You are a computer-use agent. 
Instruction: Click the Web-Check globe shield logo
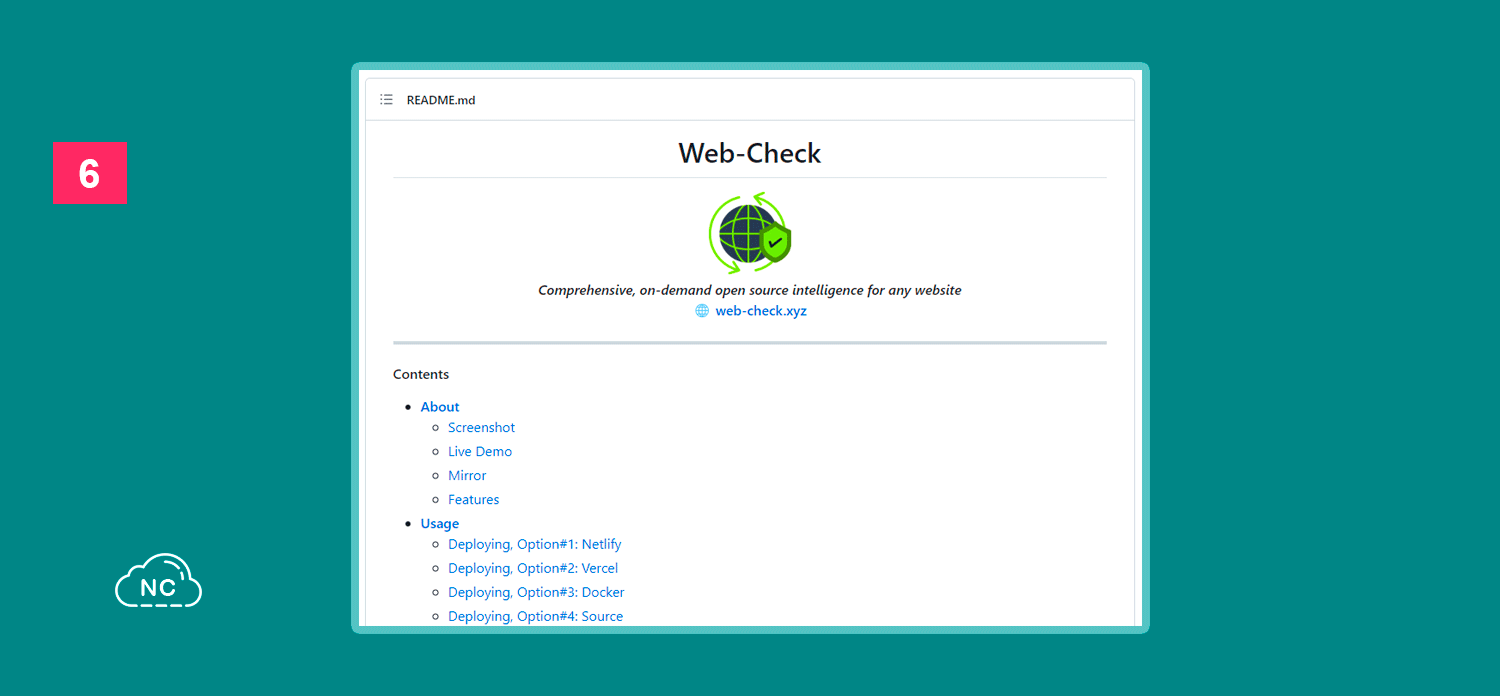750,233
